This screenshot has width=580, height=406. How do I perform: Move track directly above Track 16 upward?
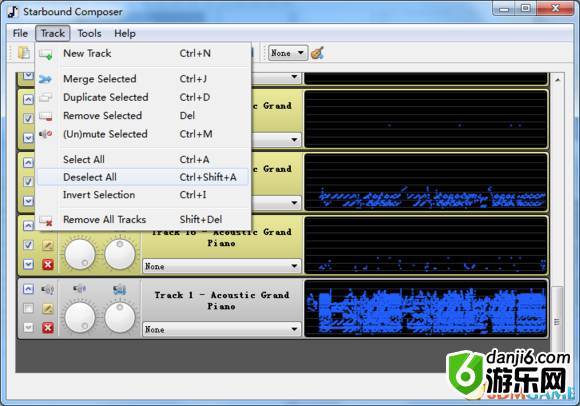[28, 162]
